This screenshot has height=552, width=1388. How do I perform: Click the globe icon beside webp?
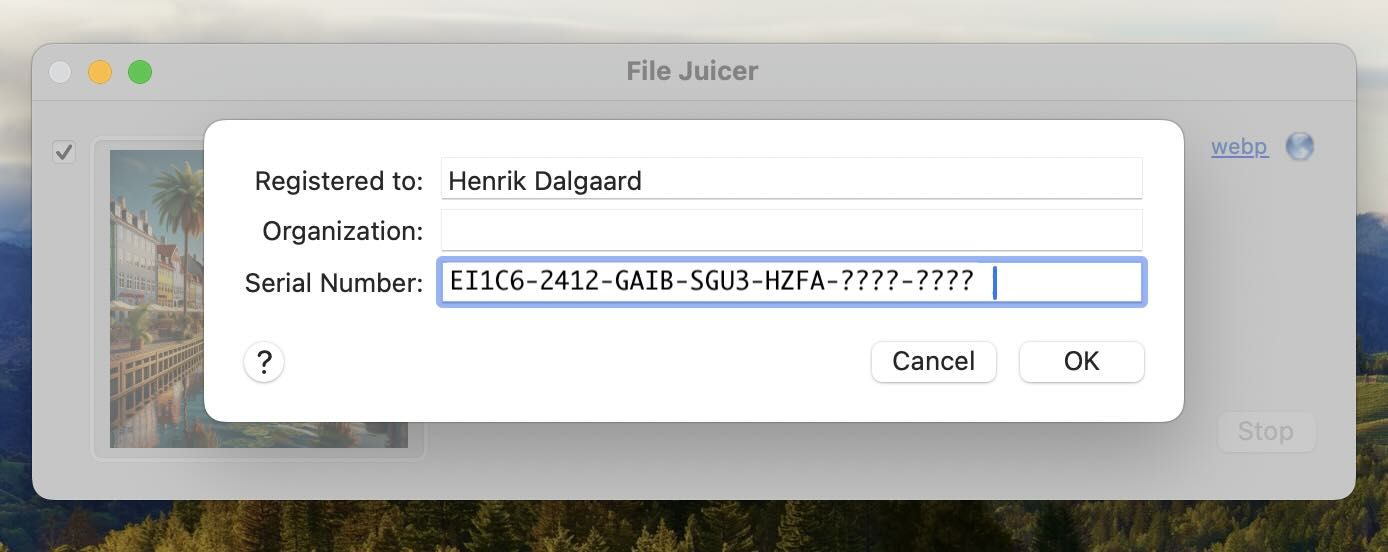[1299, 147]
